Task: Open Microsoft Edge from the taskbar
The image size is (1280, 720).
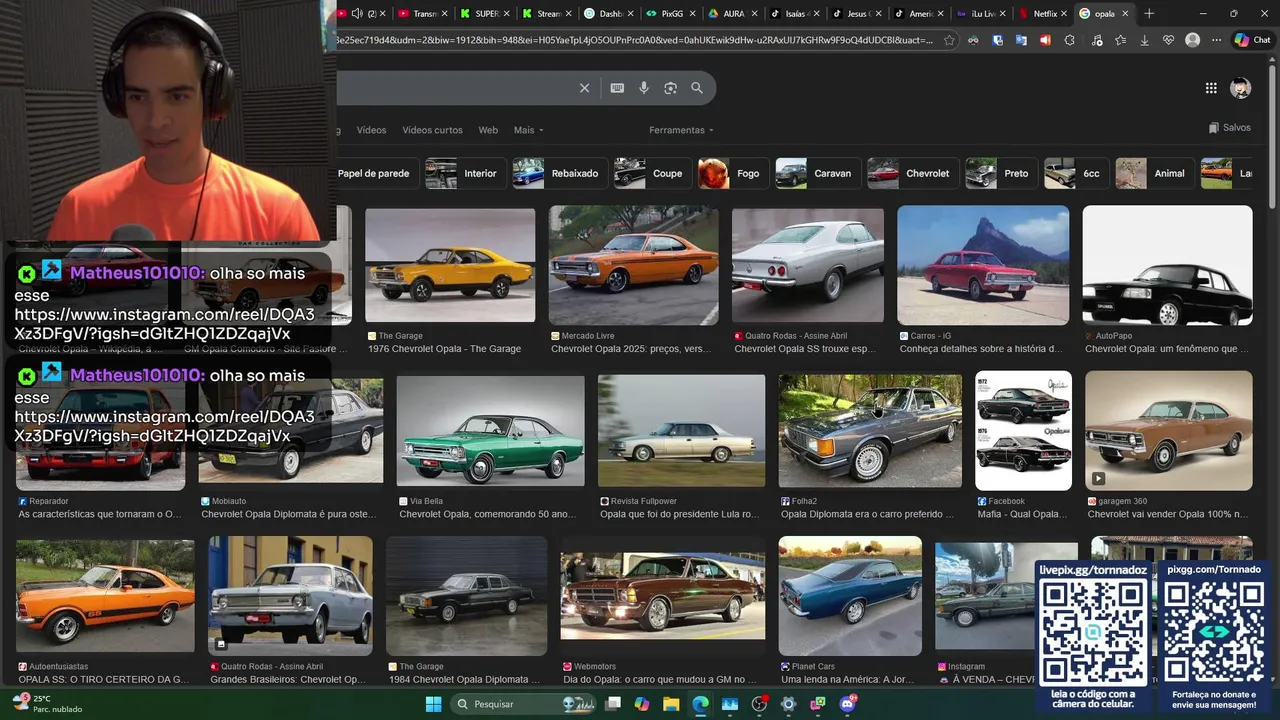Action: (700, 704)
